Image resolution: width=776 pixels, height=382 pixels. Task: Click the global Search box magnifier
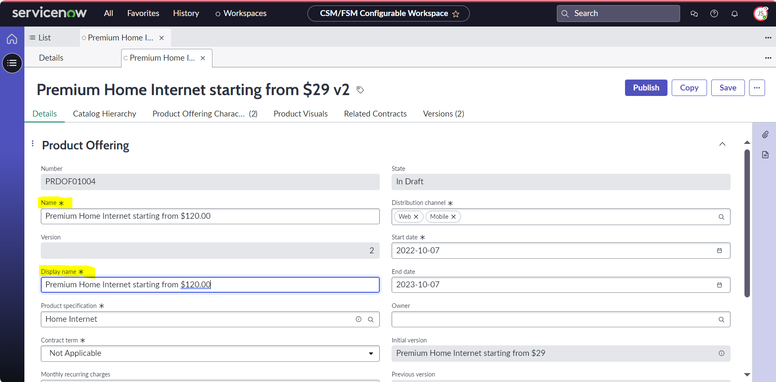[x=565, y=14]
